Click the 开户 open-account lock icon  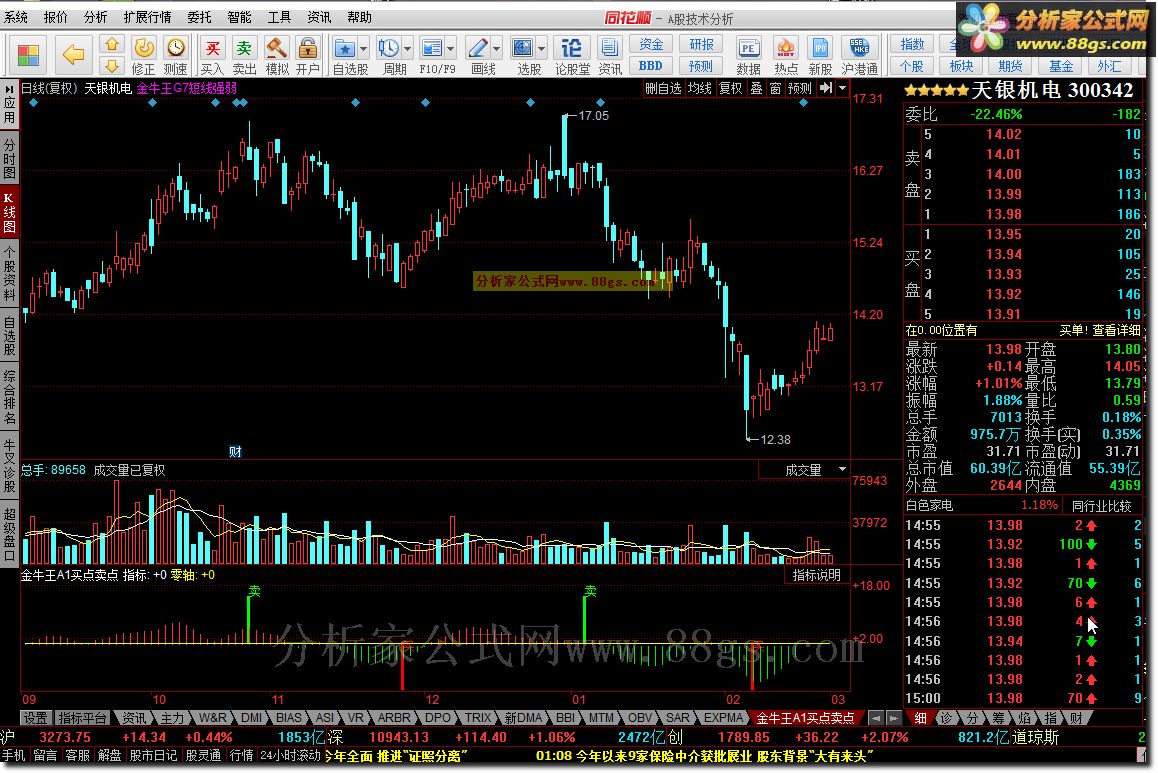[x=308, y=55]
